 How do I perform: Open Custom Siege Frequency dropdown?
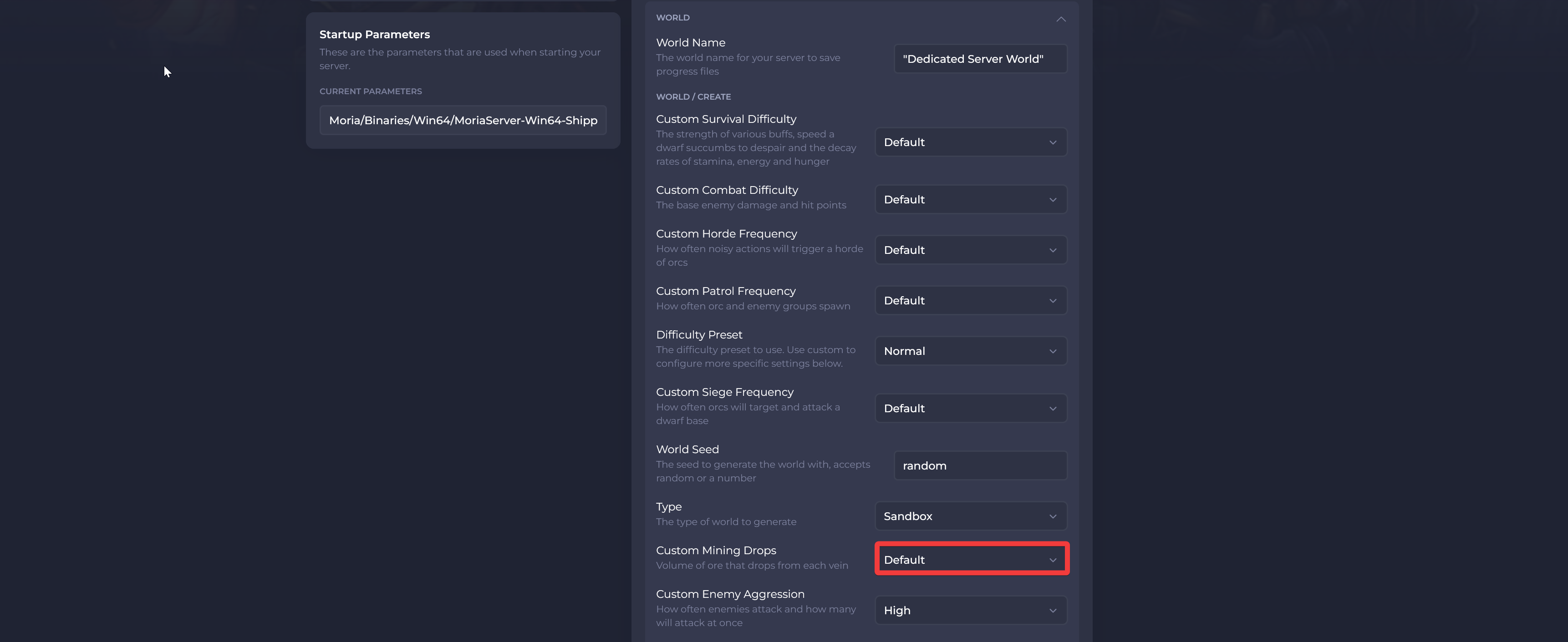(x=970, y=408)
